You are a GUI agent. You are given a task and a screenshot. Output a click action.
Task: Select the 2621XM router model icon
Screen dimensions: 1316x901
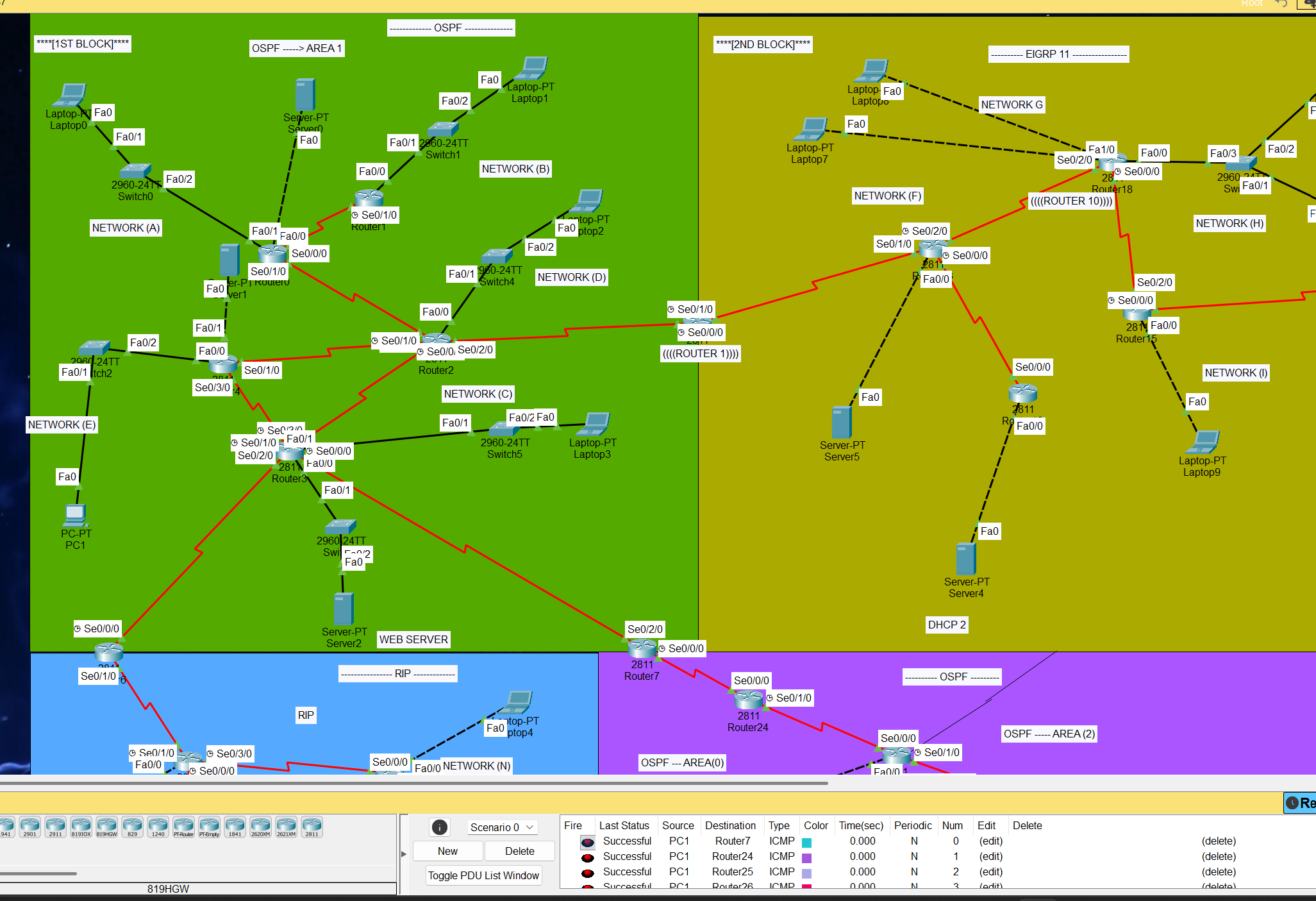click(287, 827)
